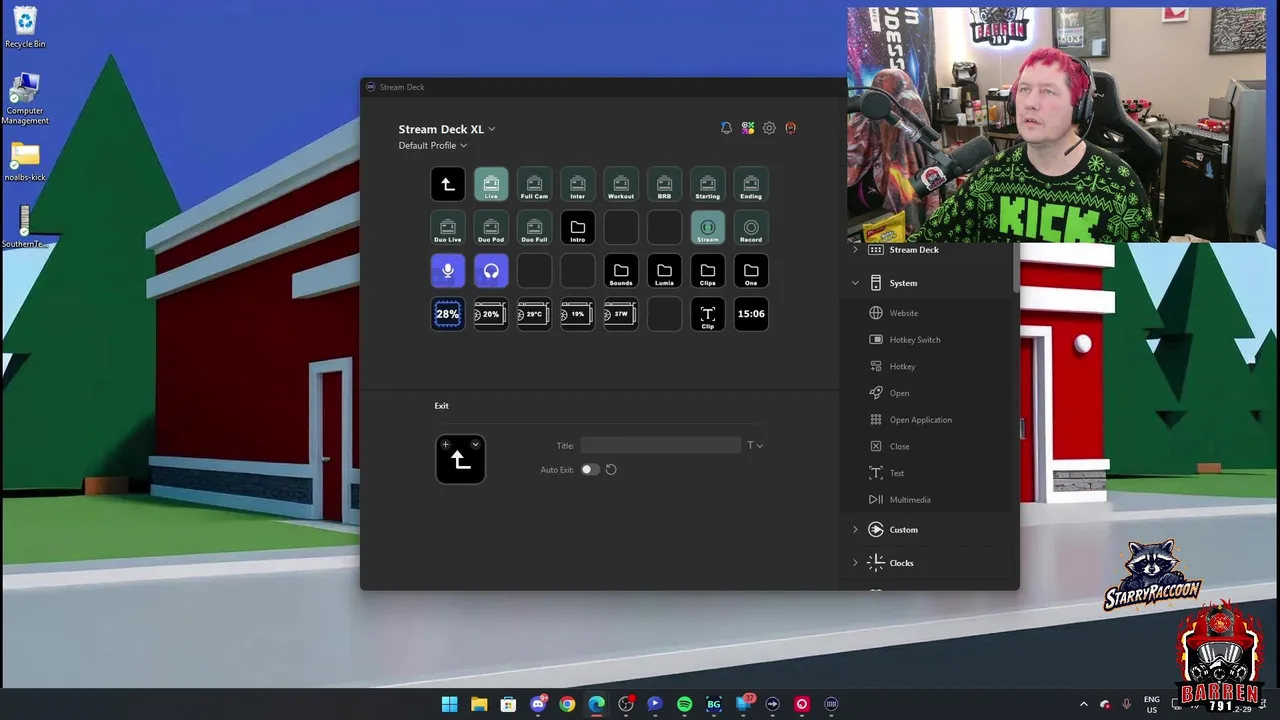Select the 15:06 clock key
The height and width of the screenshot is (720, 1280).
click(x=751, y=314)
